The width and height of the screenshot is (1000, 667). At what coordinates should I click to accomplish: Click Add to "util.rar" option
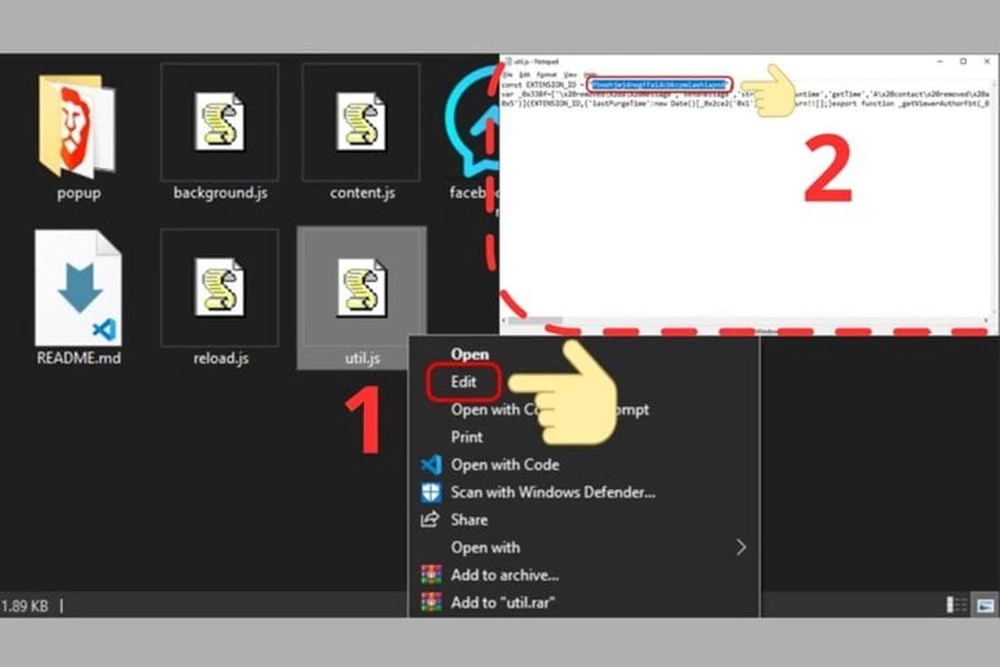502,602
